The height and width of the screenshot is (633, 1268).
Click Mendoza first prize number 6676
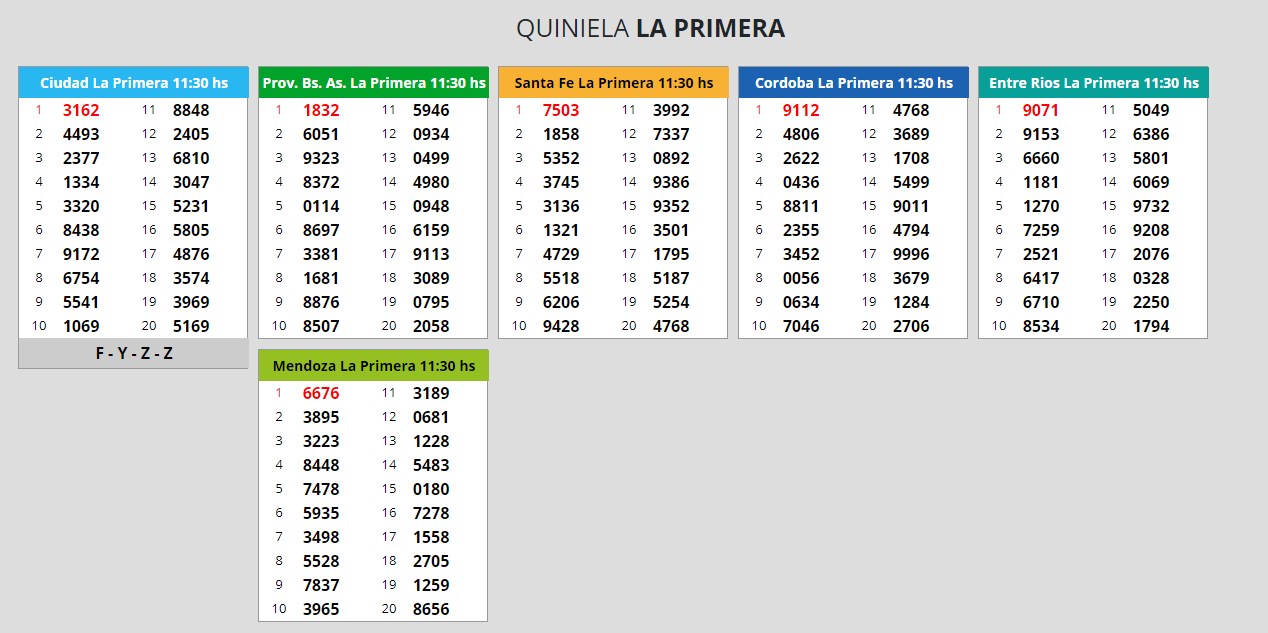tap(321, 393)
